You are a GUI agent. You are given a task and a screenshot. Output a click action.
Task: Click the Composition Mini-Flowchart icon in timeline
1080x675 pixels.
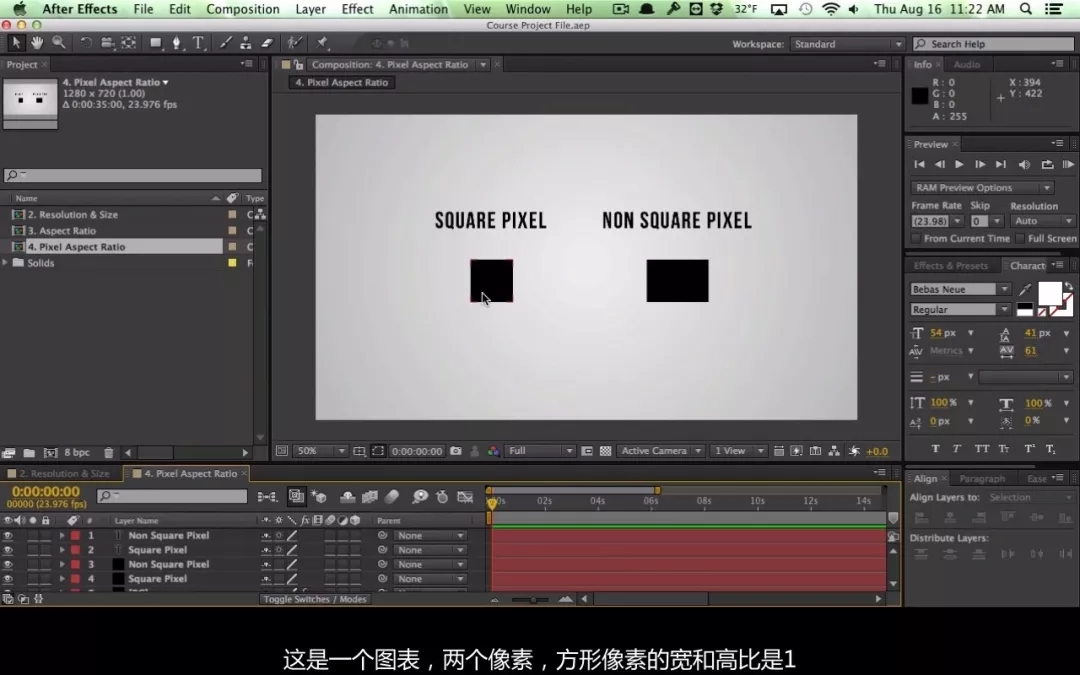coord(267,497)
